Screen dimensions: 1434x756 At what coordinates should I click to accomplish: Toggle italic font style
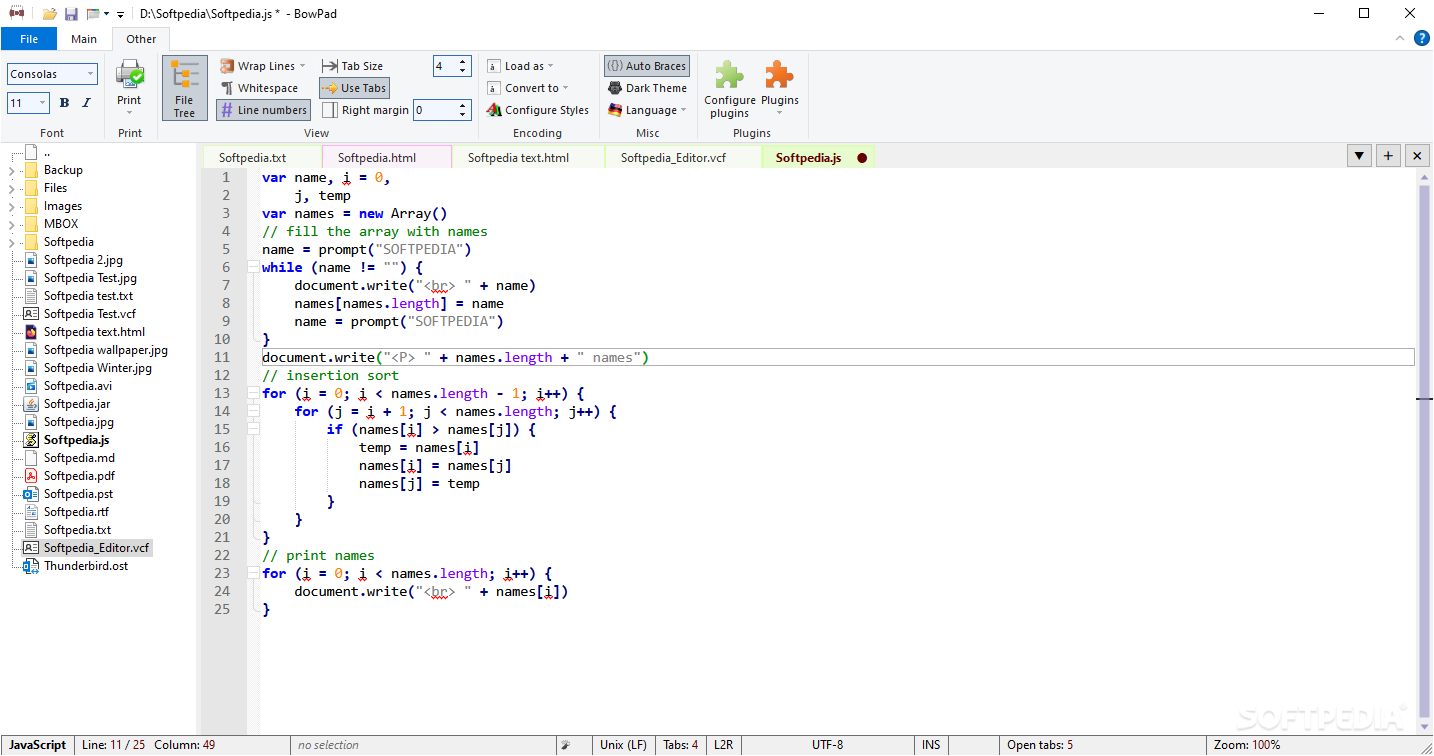pos(86,102)
